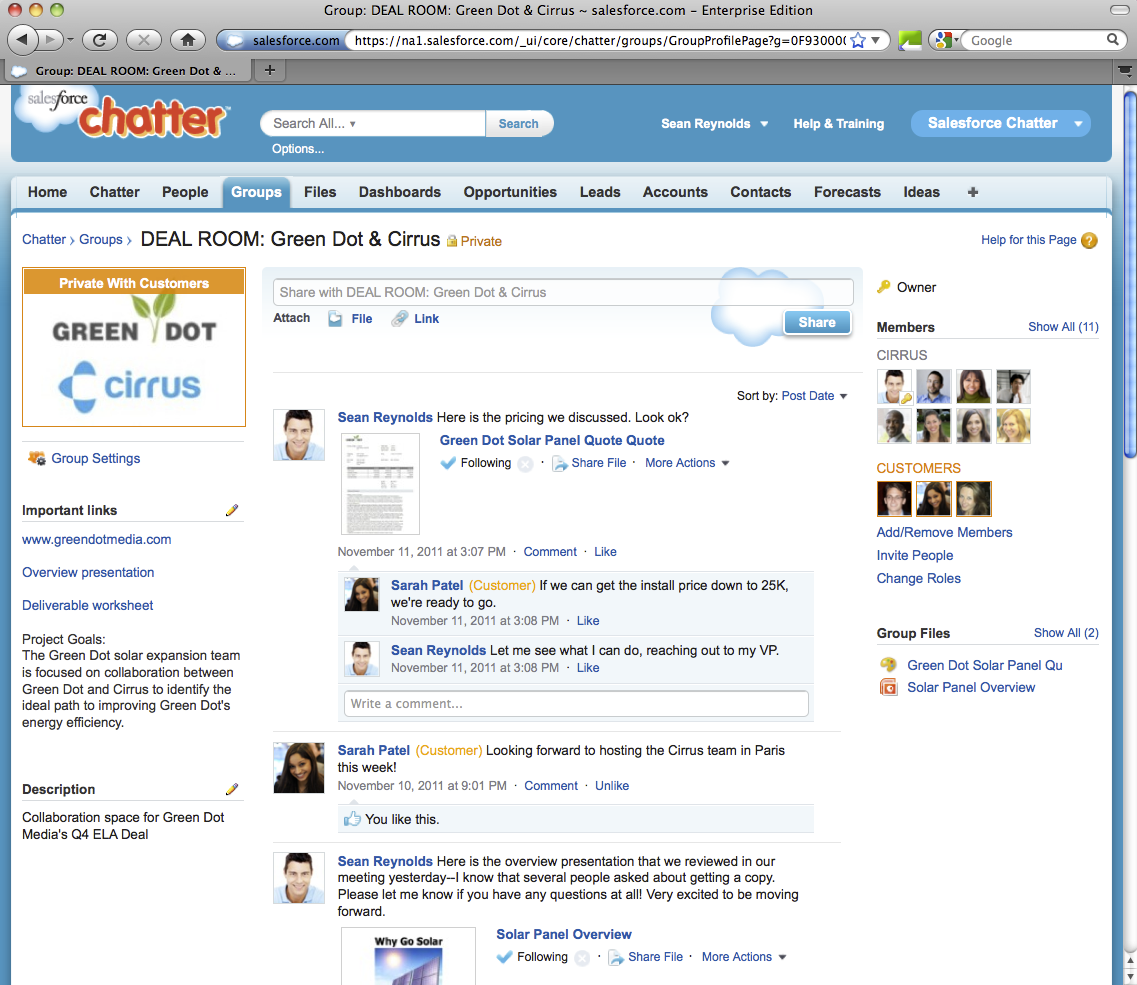Click the Group Settings gear icon
Image resolution: width=1137 pixels, height=985 pixels.
[x=36, y=458]
